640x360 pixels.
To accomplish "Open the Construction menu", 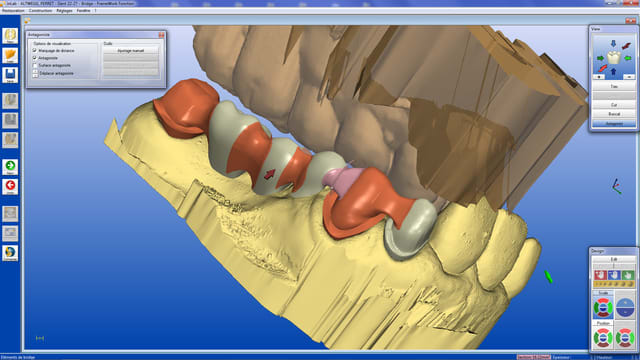I will pos(40,11).
